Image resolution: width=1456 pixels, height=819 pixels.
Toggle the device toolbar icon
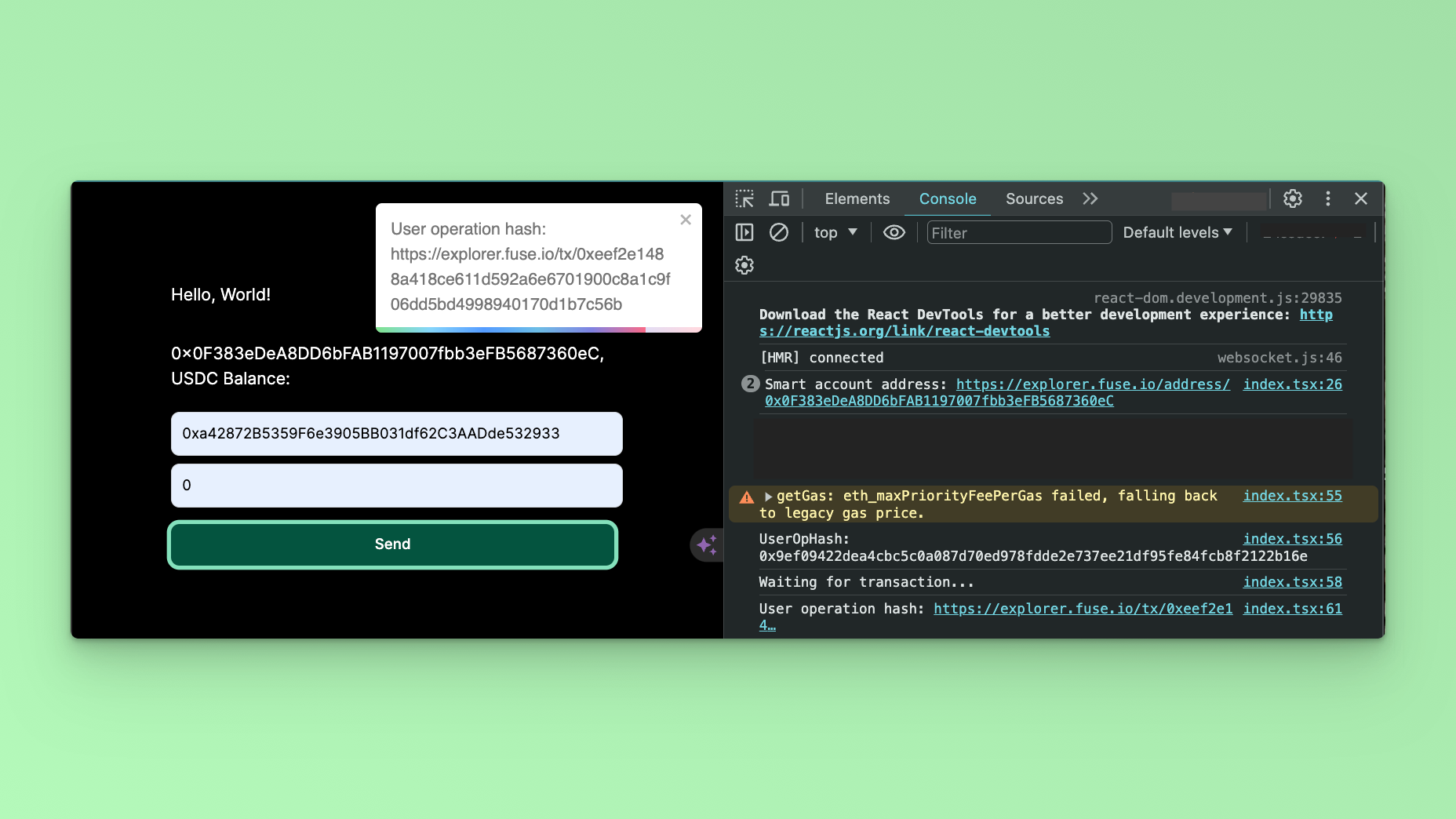(779, 199)
